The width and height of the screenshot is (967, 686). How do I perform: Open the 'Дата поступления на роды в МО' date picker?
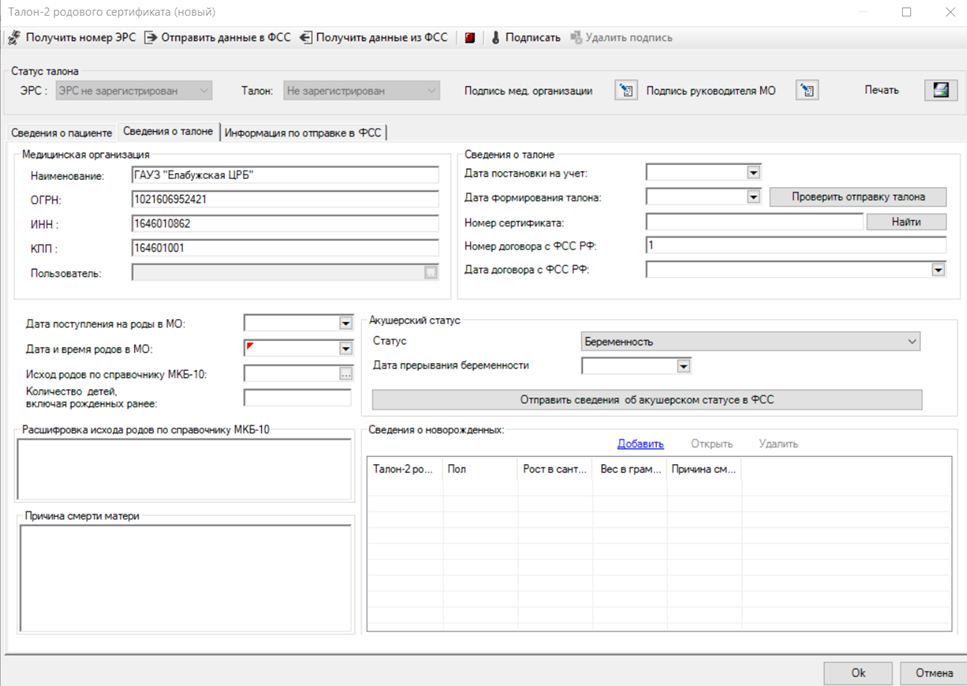[345, 323]
